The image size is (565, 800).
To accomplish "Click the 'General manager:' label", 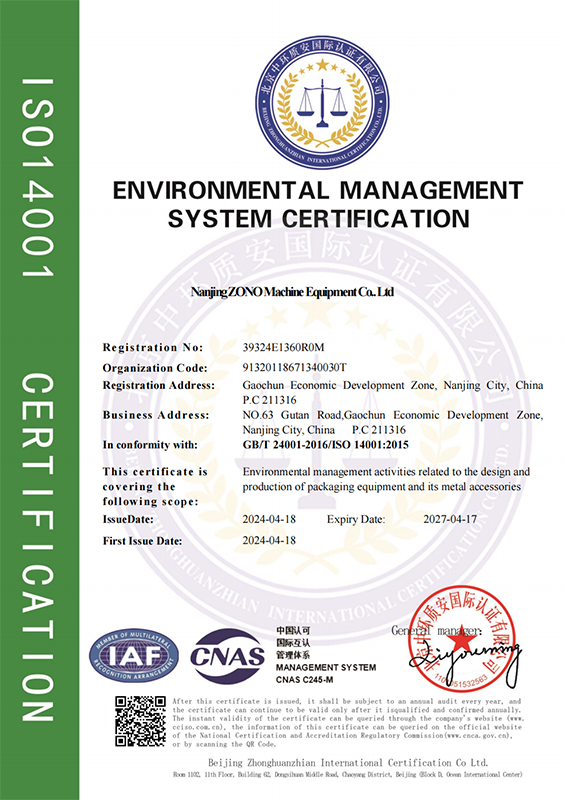I will pos(436,631).
